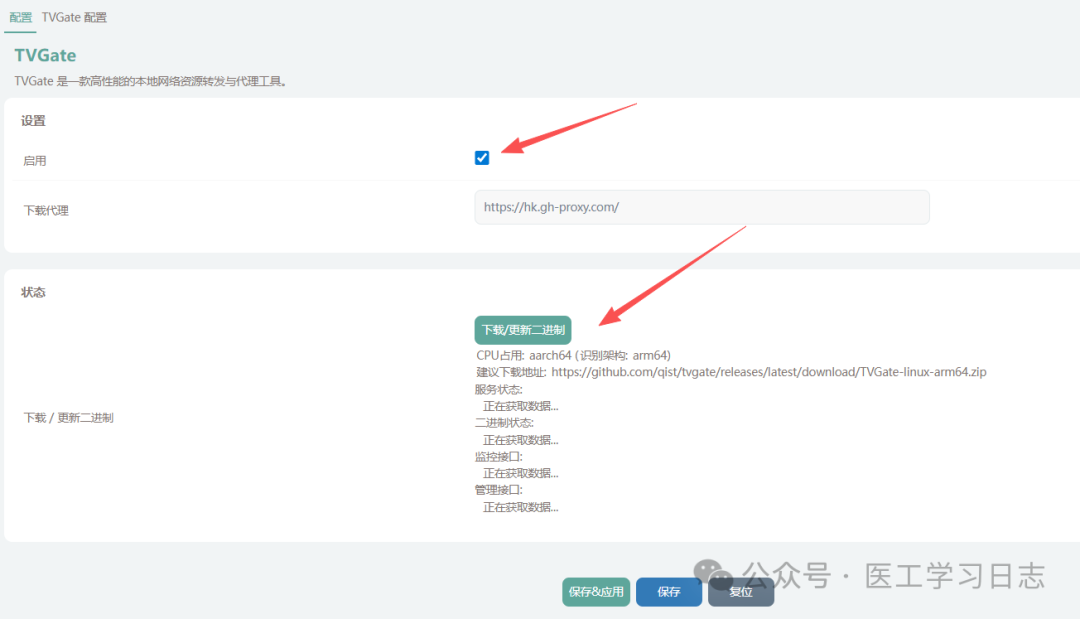The width and height of the screenshot is (1080, 619).
Task: Click the WeChat logo icon in watermark
Action: (x=712, y=573)
